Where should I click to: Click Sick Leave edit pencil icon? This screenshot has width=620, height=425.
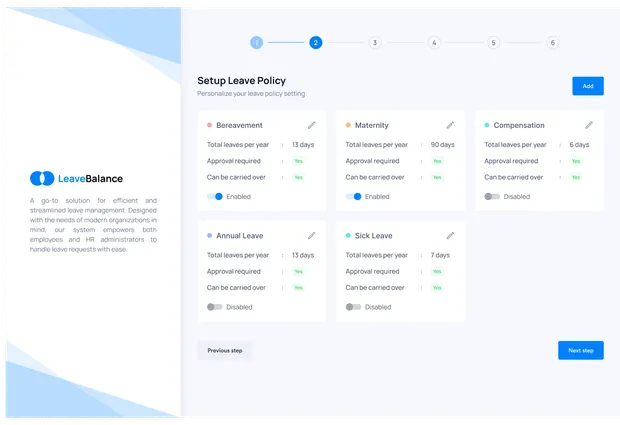click(450, 236)
